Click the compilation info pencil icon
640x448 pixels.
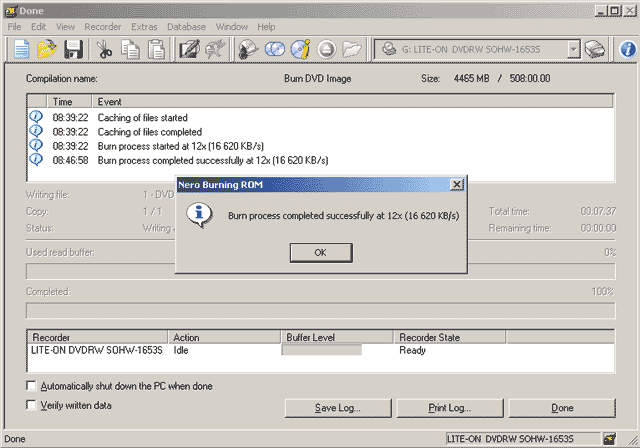189,49
